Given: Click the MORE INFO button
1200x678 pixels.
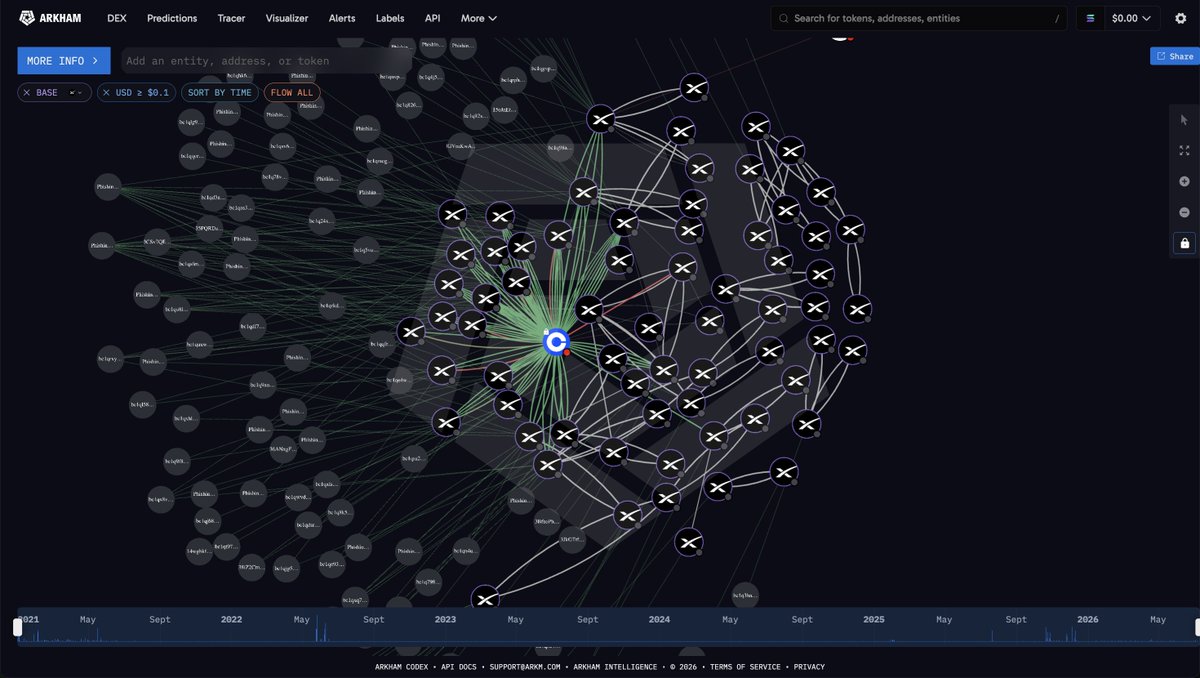Looking at the screenshot, I should click(64, 61).
